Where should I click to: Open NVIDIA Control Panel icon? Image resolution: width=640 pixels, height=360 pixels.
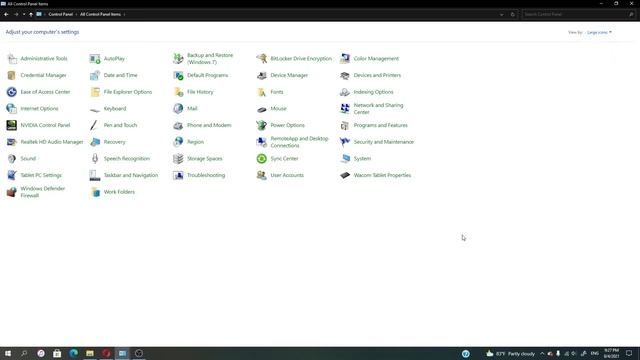click(12, 125)
